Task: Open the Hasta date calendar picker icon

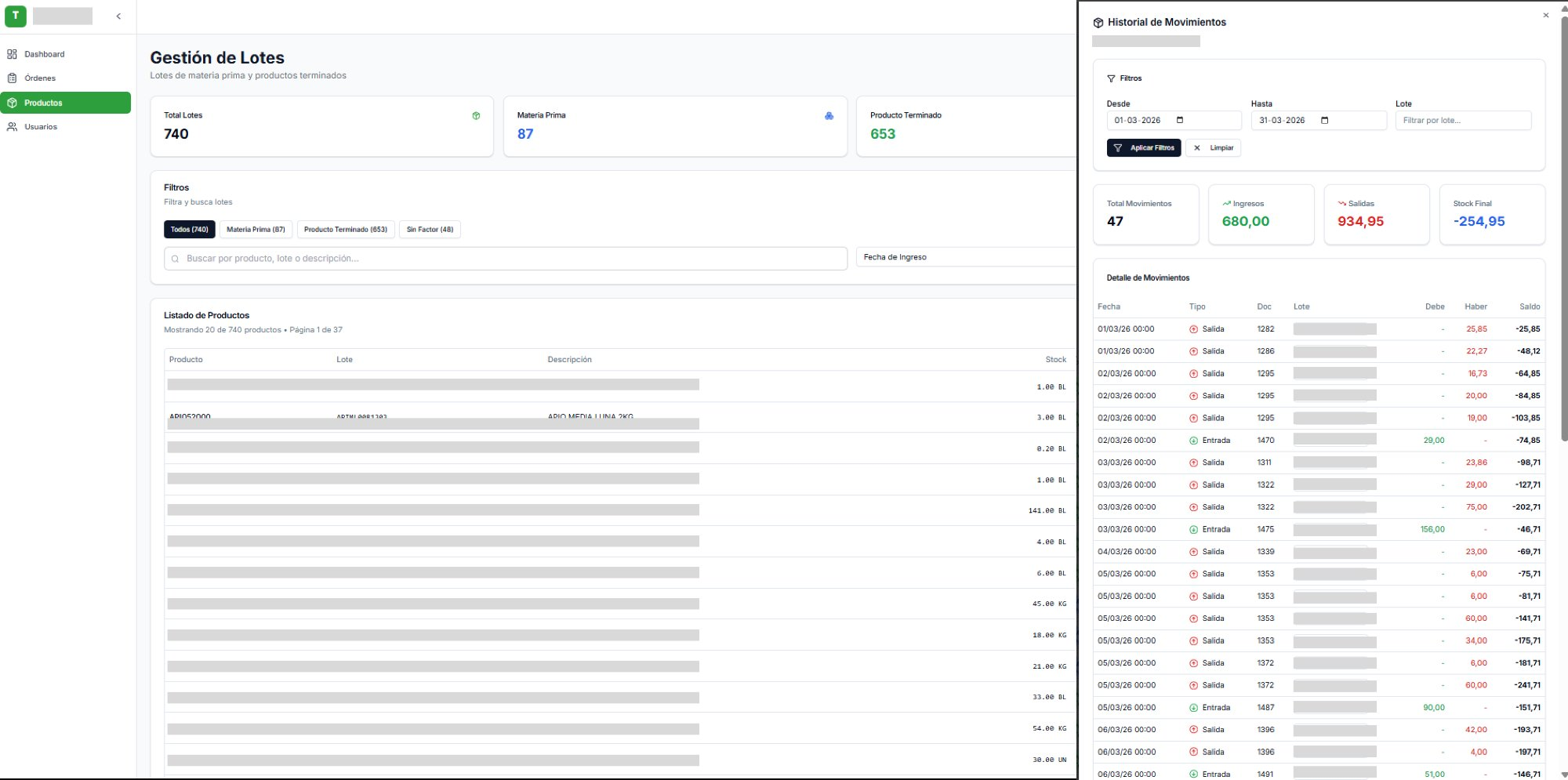Action: pos(1325,120)
